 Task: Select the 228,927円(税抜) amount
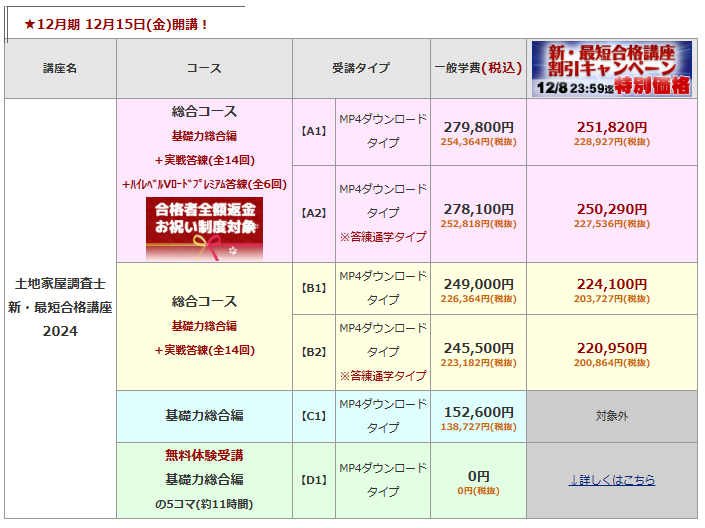(x=611, y=142)
